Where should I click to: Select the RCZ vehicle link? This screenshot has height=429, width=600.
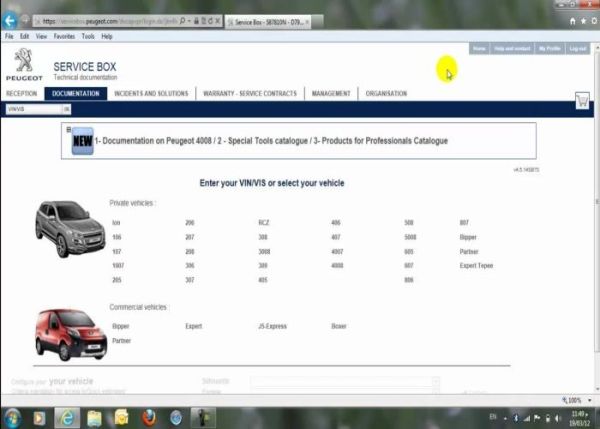pos(264,223)
